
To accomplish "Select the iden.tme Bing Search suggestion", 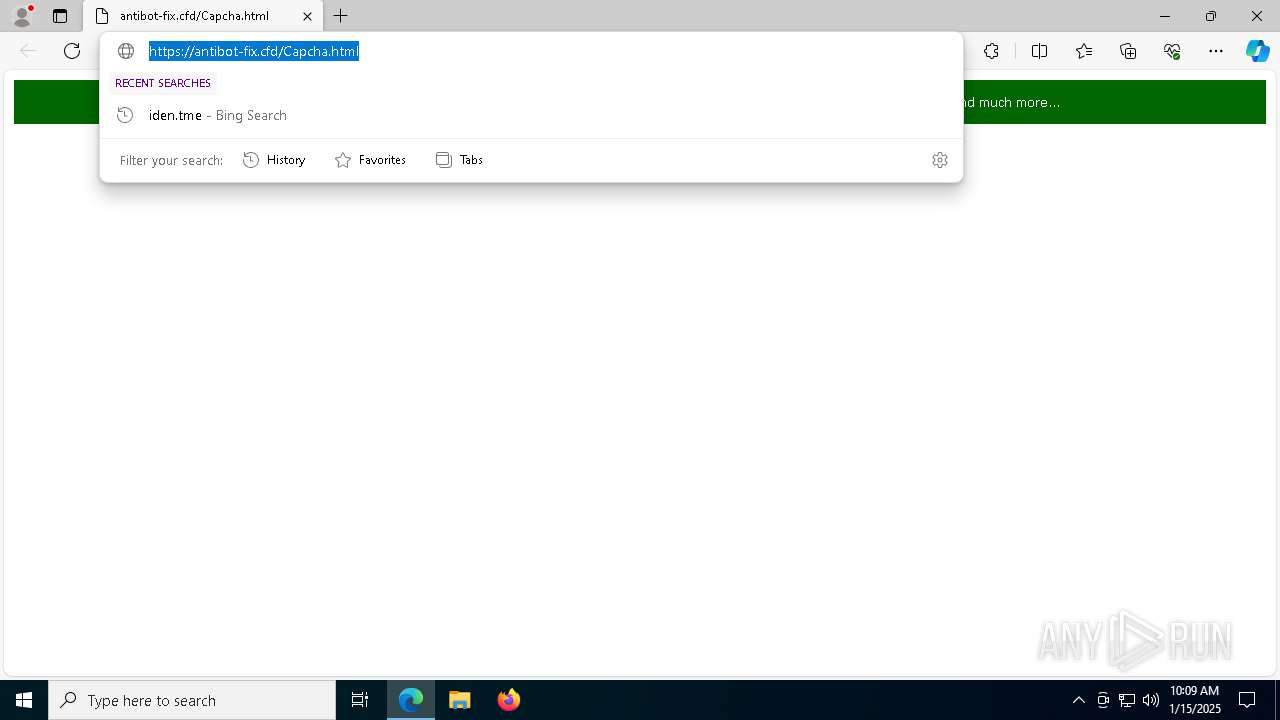I will (531, 115).
